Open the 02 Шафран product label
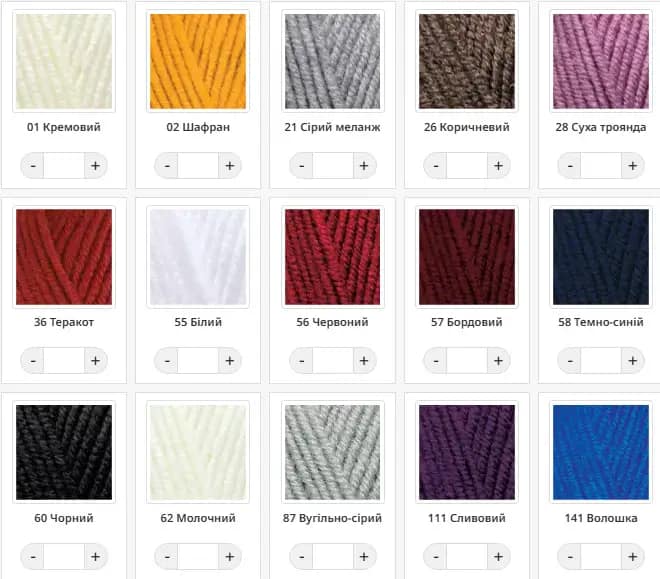 [x=198, y=127]
